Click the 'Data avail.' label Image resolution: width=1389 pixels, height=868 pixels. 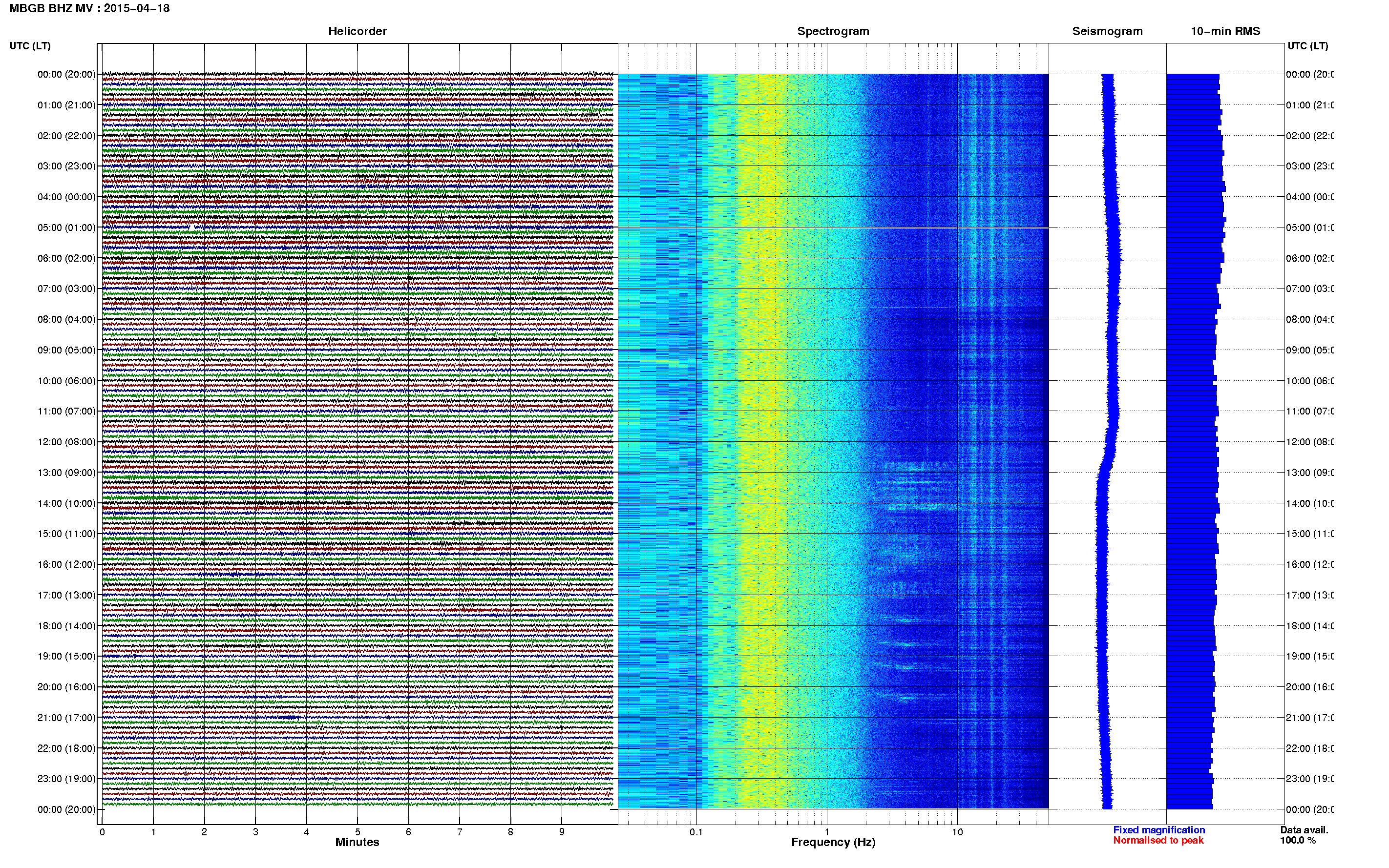(1304, 830)
